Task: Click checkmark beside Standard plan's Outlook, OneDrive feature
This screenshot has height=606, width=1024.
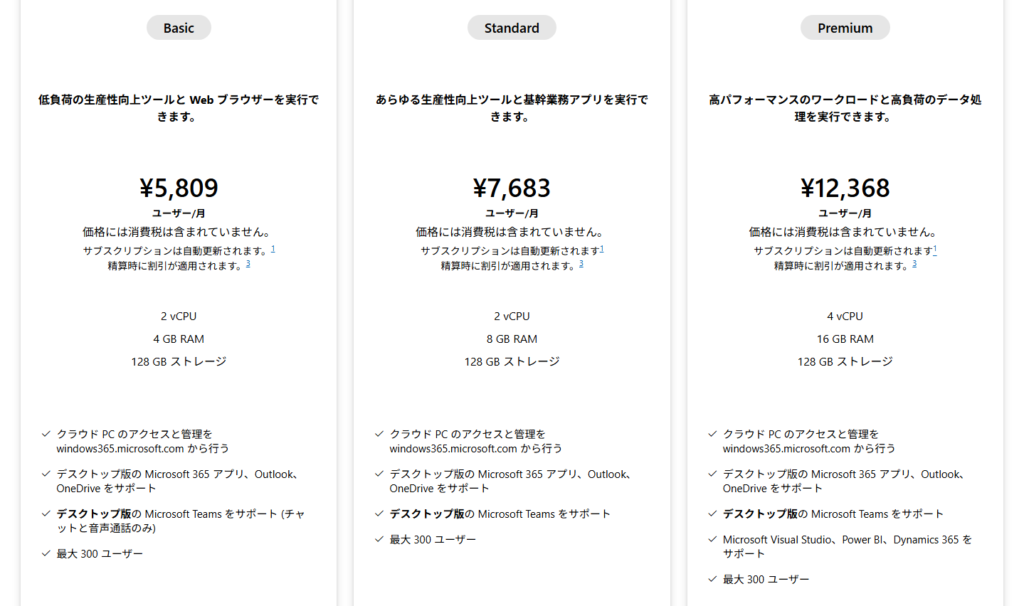Action: point(380,474)
